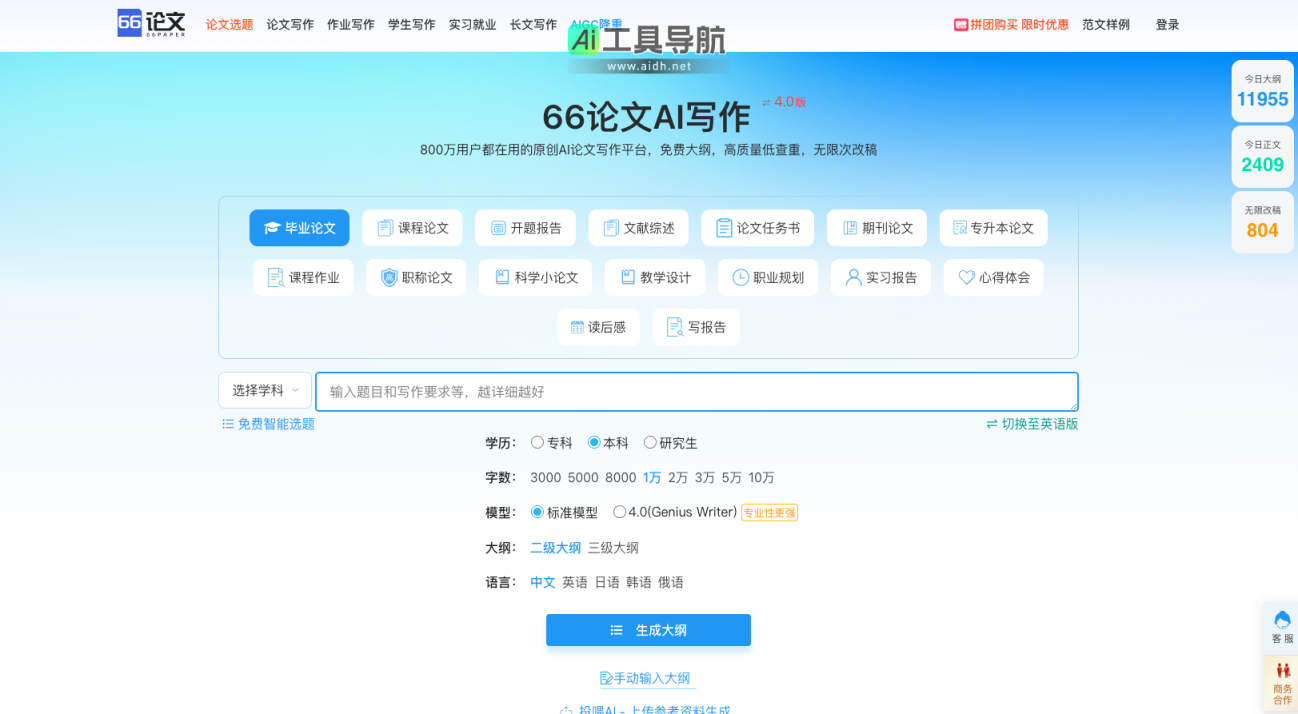Set word count to 5万
This screenshot has height=714, width=1298.
tap(727, 477)
